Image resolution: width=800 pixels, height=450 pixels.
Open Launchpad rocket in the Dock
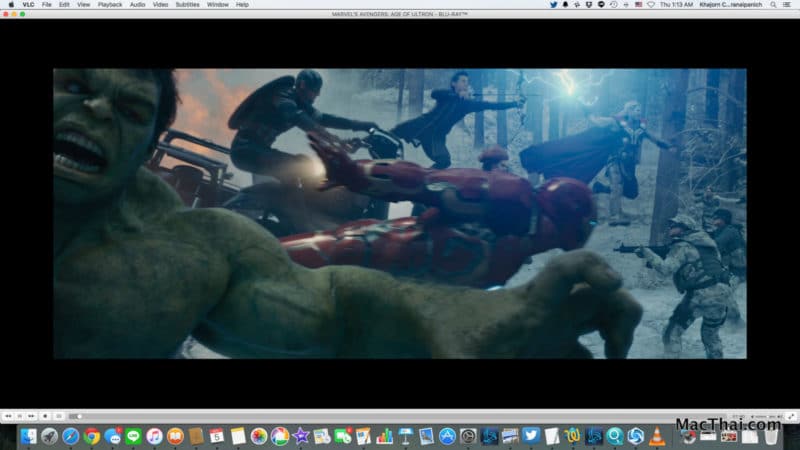tap(49, 436)
